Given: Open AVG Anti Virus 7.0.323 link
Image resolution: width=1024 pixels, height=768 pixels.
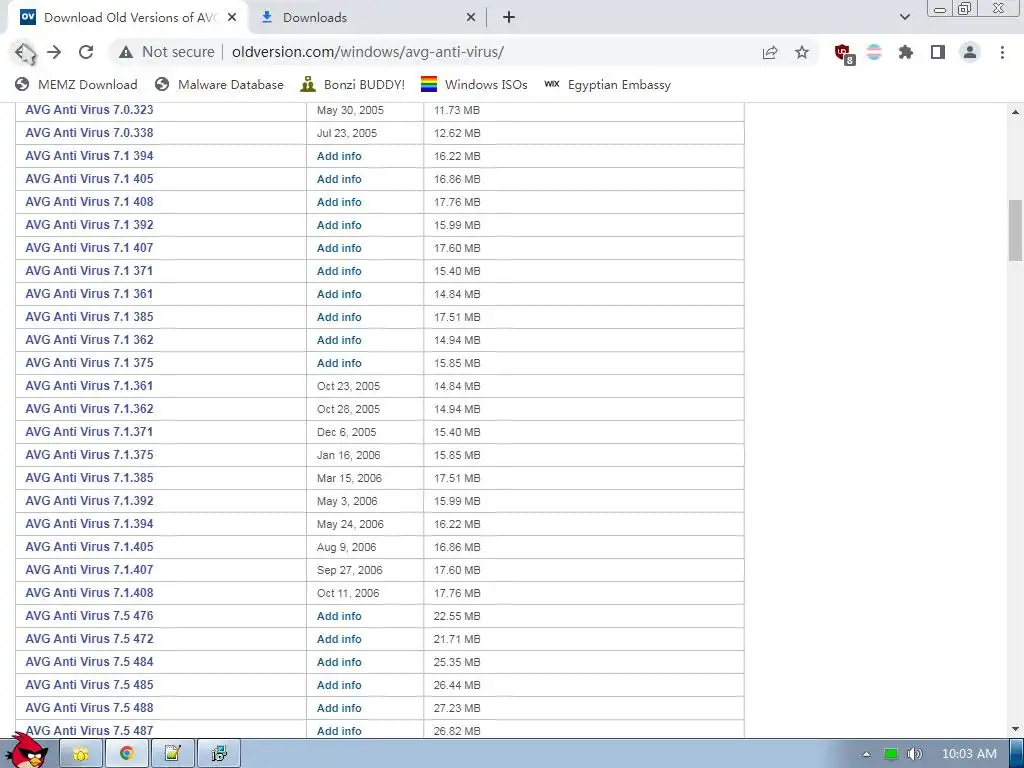Looking at the screenshot, I should (89, 110).
